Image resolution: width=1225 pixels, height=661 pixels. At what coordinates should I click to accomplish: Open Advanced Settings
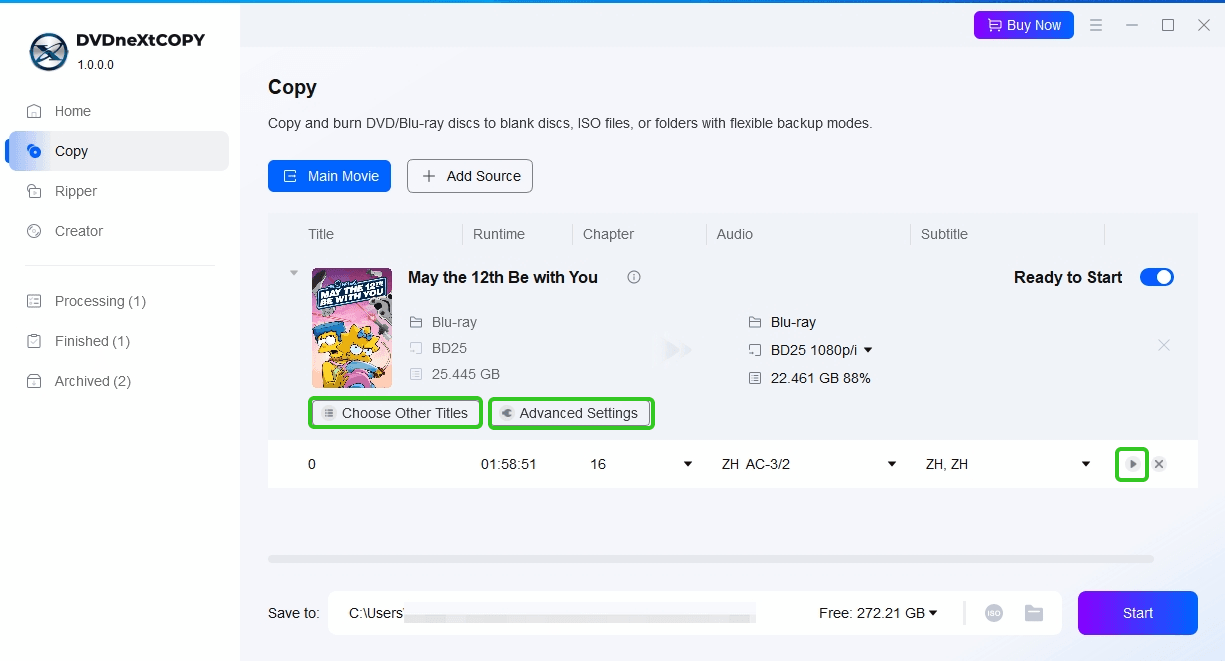[x=571, y=413]
